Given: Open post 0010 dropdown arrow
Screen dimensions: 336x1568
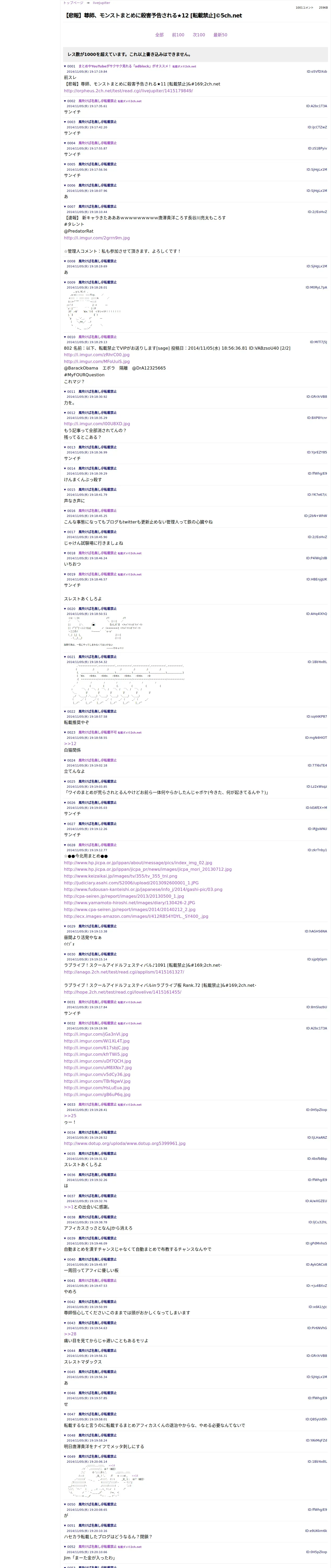Looking at the screenshot, I should pyautogui.click(x=65, y=337).
